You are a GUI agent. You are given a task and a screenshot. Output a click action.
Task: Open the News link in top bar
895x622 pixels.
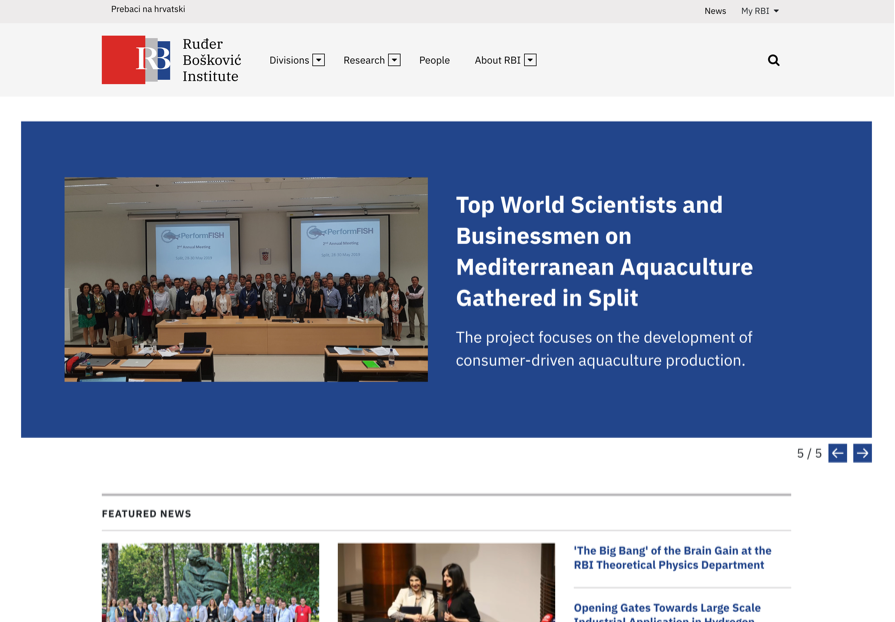tap(715, 11)
